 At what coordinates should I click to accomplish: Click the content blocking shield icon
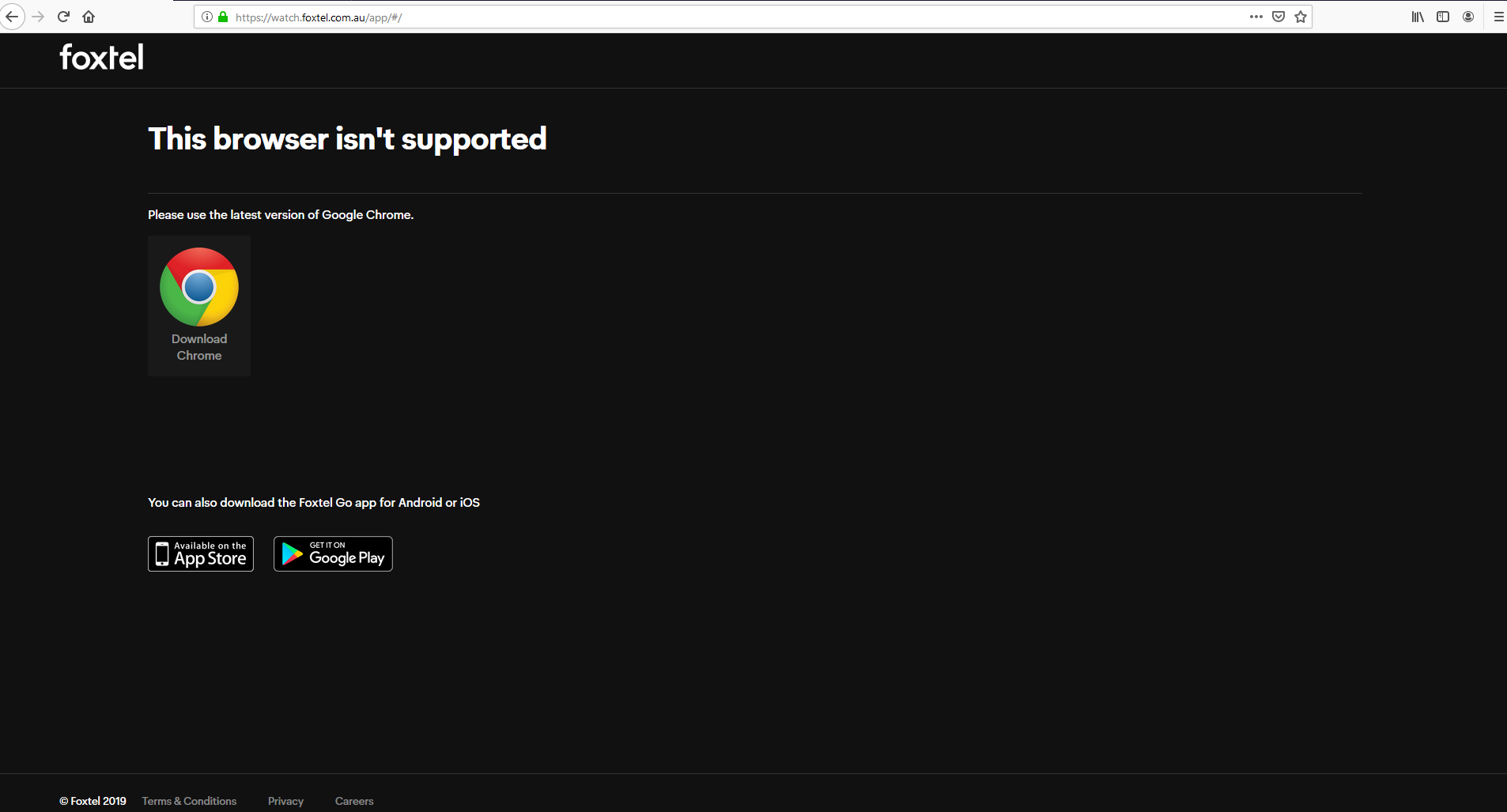pyautogui.click(x=1278, y=17)
